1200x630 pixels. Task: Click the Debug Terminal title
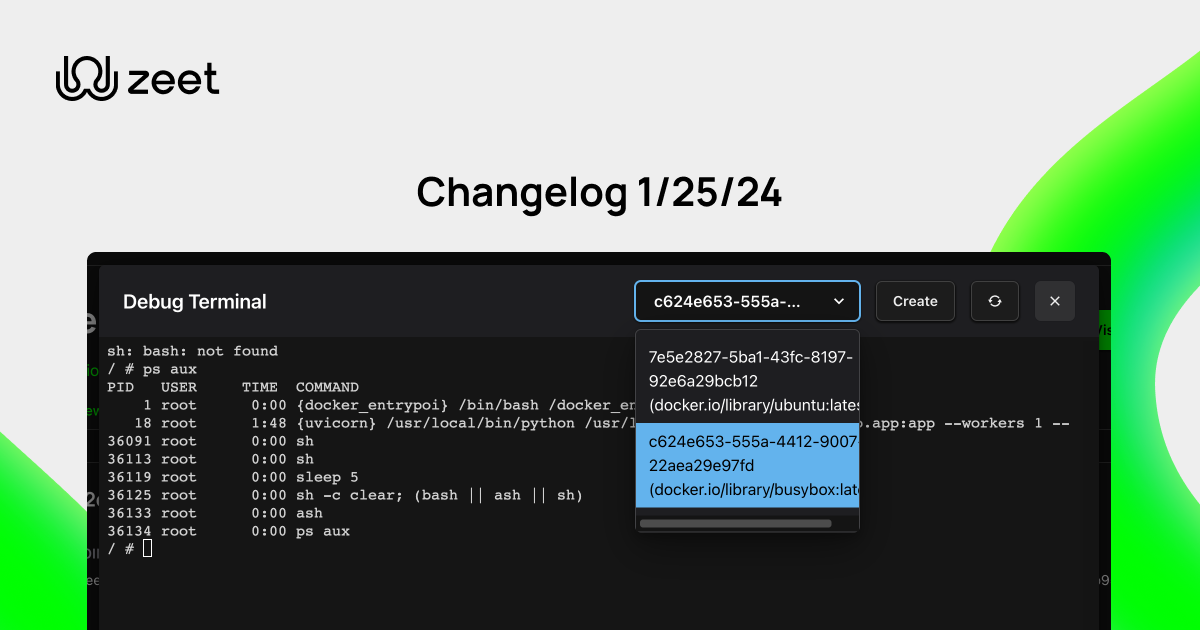194,302
